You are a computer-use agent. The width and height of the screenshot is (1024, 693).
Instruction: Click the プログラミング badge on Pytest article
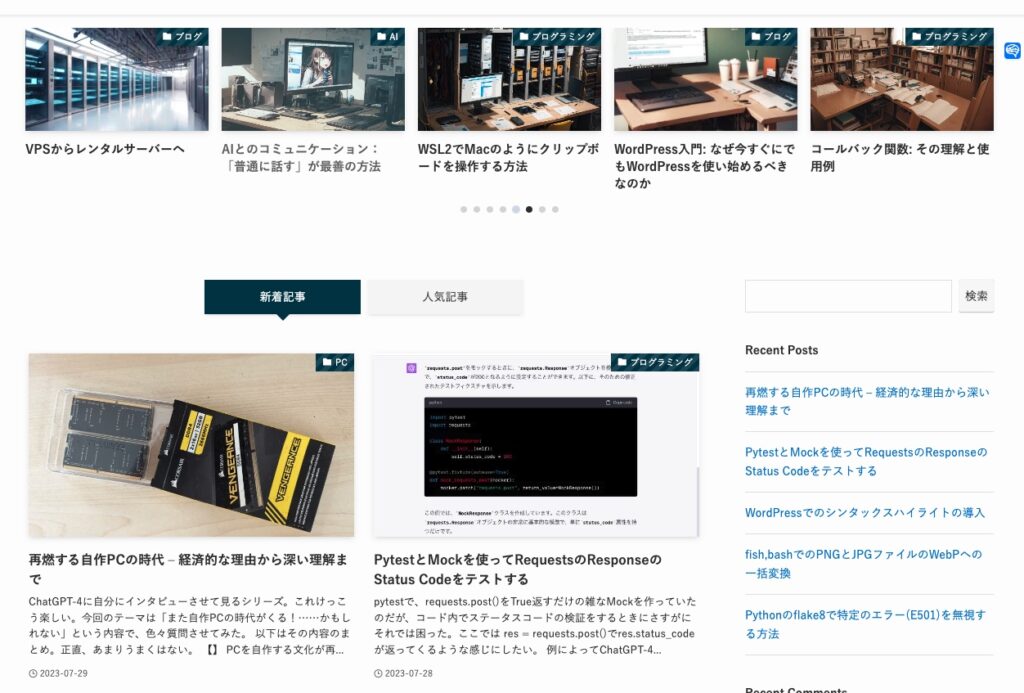pos(655,362)
